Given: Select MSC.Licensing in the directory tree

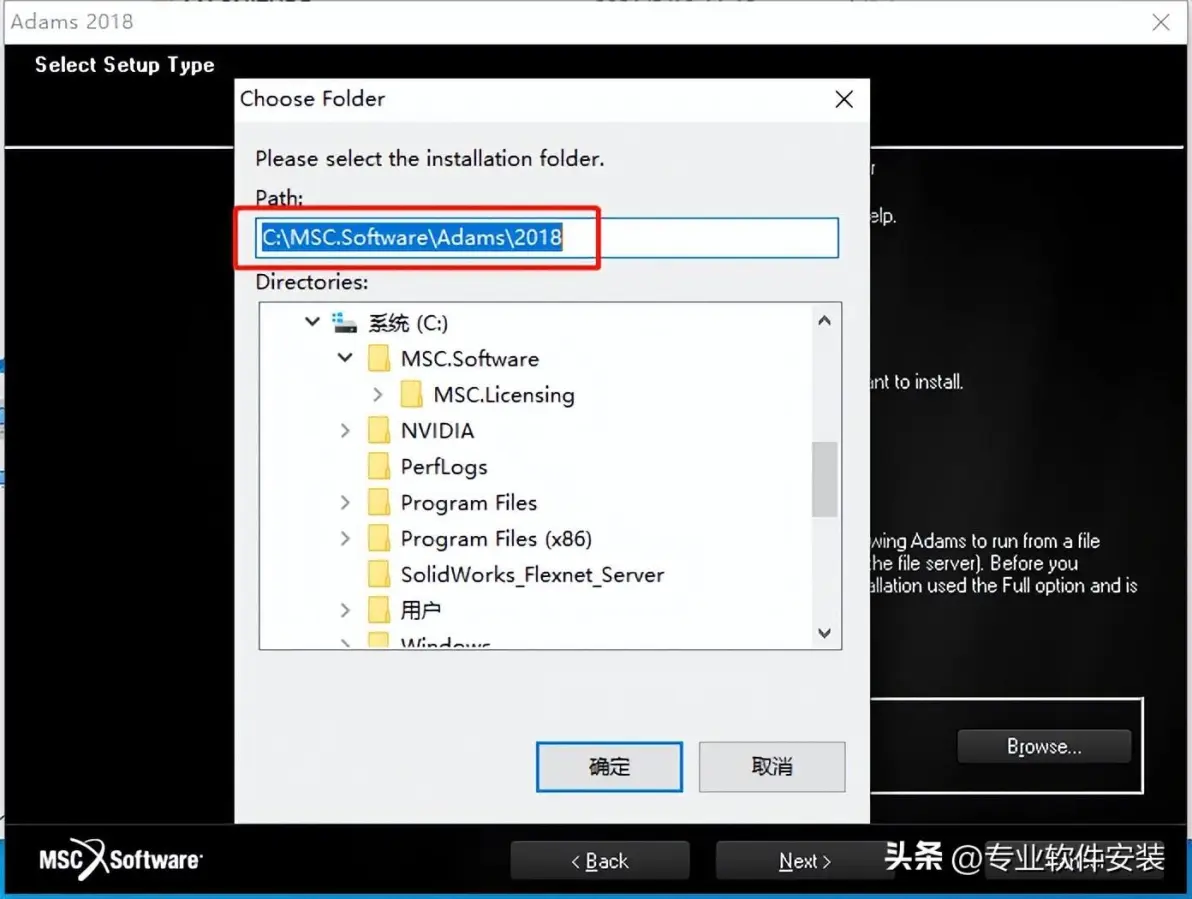Looking at the screenshot, I should coord(504,395).
